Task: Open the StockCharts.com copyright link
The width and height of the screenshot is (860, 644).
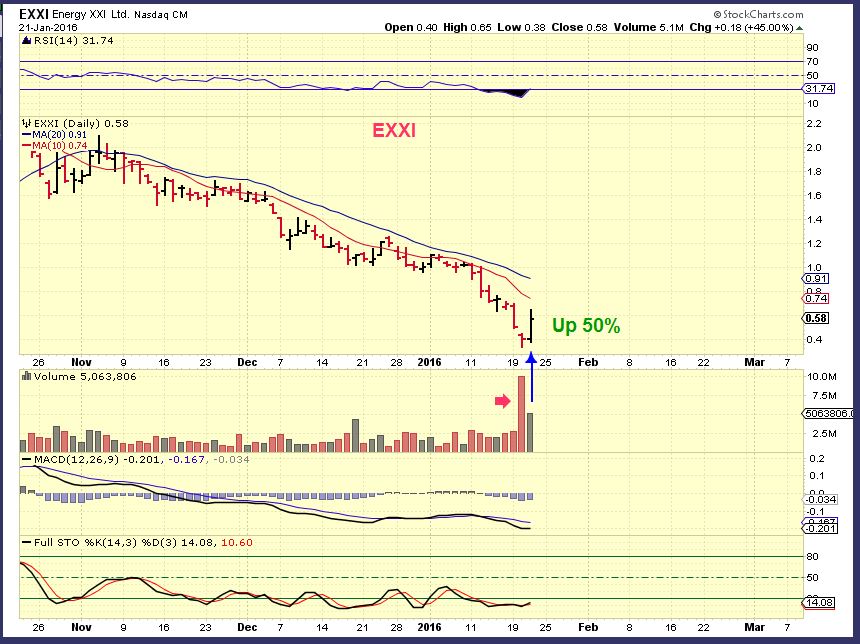Action: 759,14
